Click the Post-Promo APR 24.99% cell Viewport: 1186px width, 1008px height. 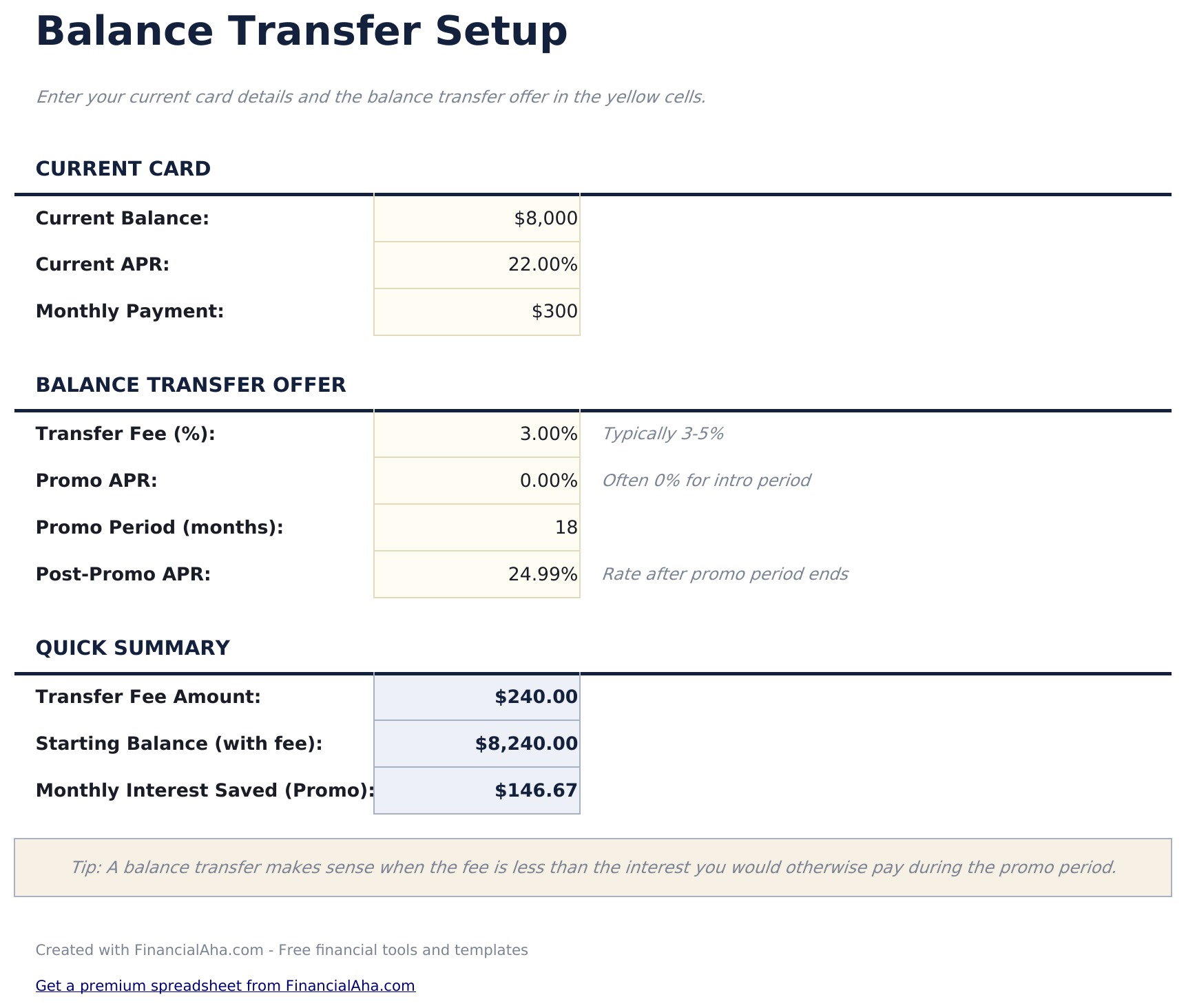coord(477,574)
